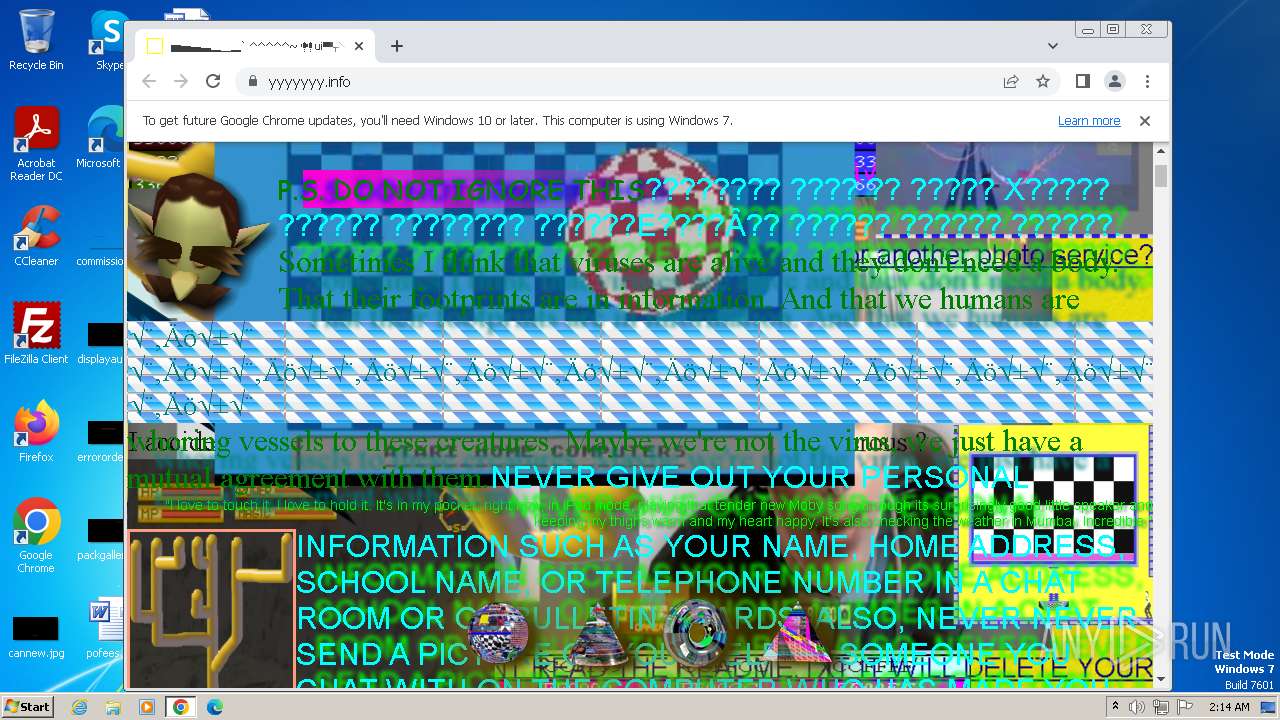
Task: Open Chrome three-dot menu
Action: (1147, 82)
